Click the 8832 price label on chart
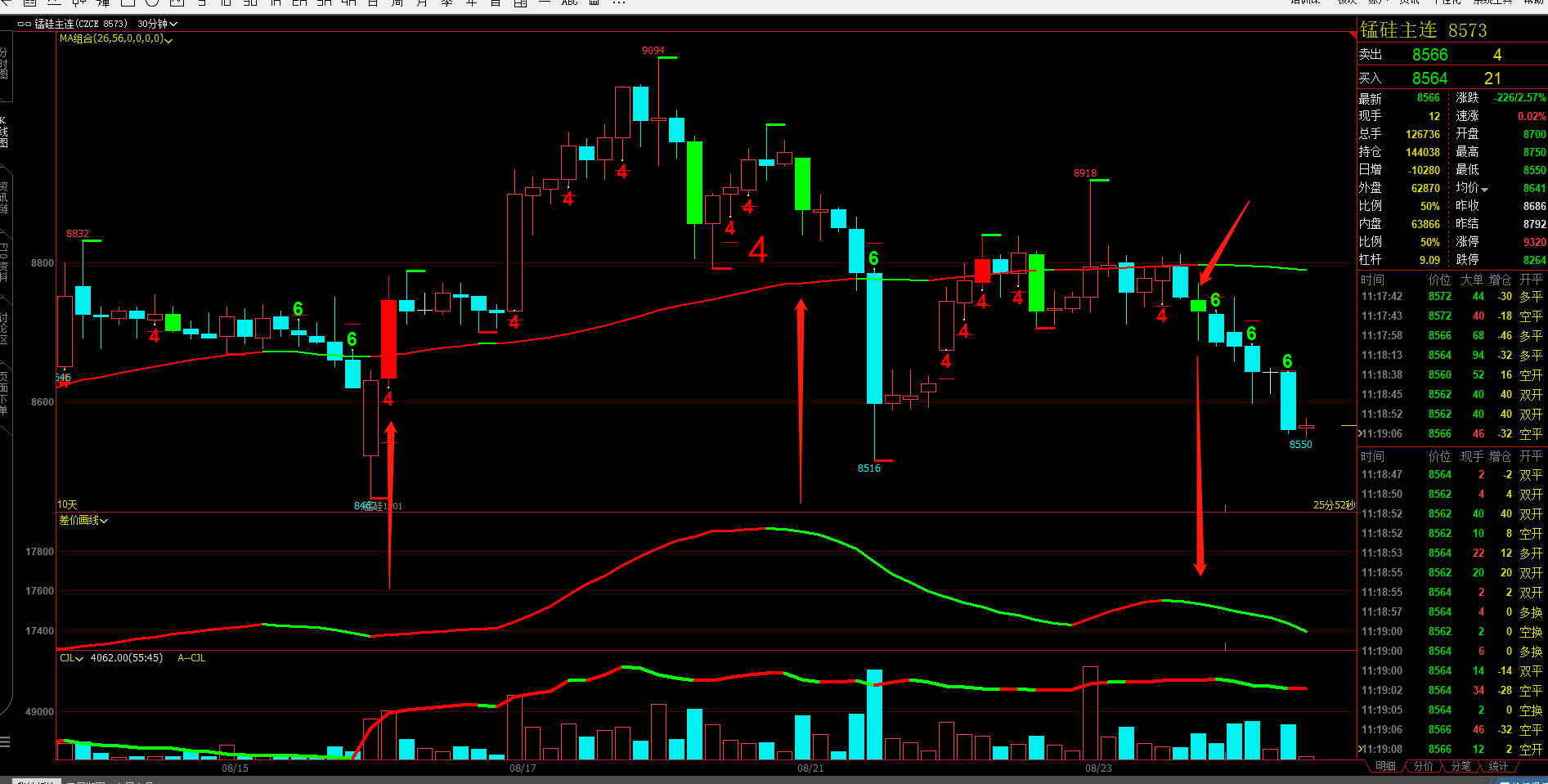Image resolution: width=1548 pixels, height=784 pixels. (x=78, y=234)
